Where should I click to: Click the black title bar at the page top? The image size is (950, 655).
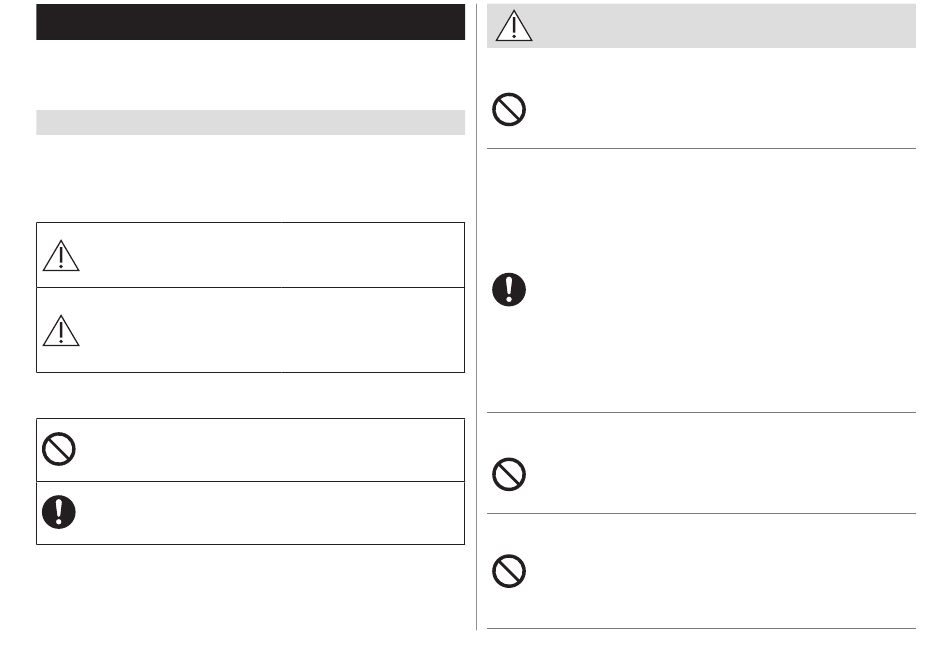(250, 22)
